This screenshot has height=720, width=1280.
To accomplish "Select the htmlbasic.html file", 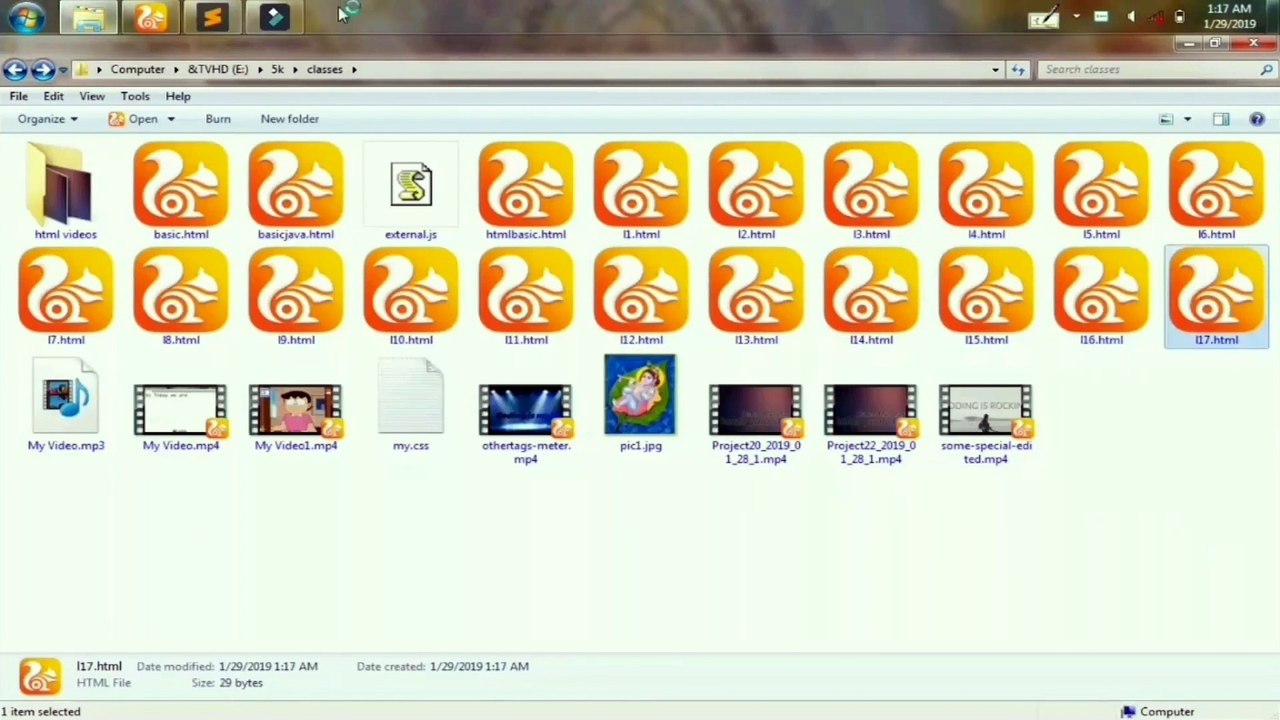I will coord(526,192).
